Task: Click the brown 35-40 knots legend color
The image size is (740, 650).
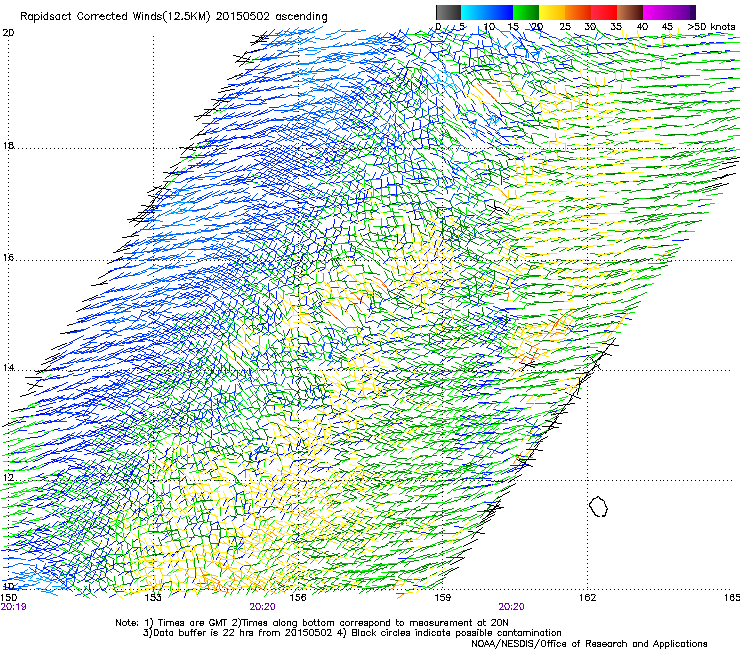Action: 630,12
